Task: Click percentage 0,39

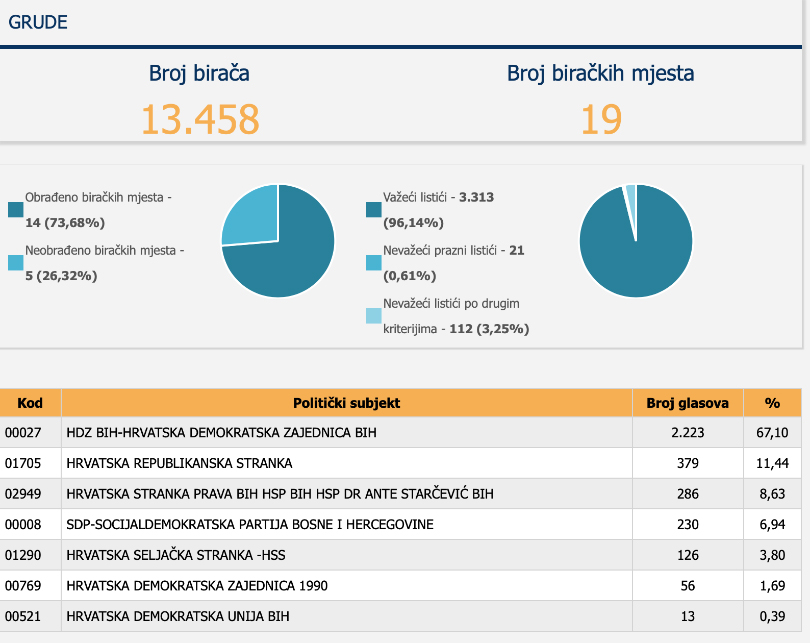Action: tap(772, 616)
